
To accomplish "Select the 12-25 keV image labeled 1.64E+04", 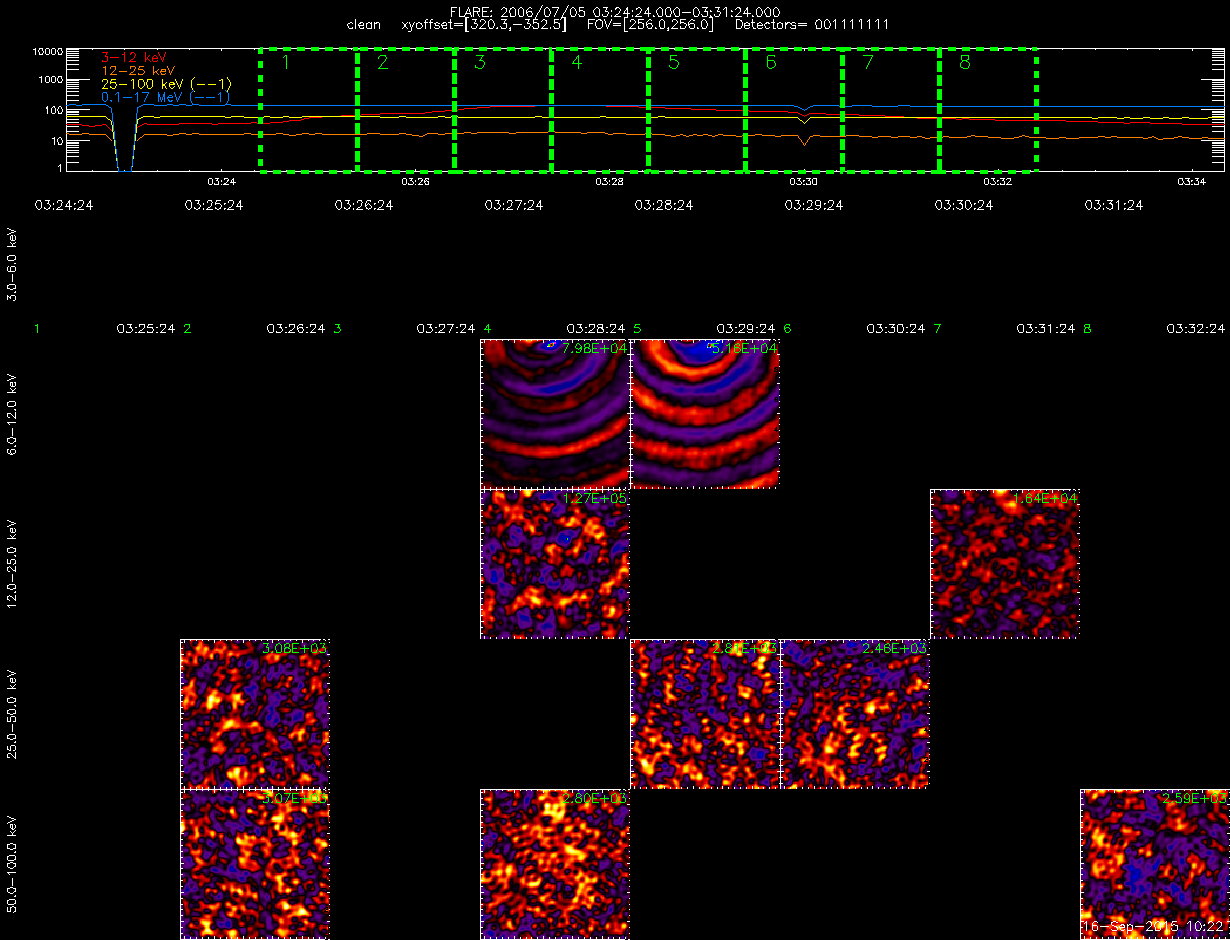I will coord(1005,564).
